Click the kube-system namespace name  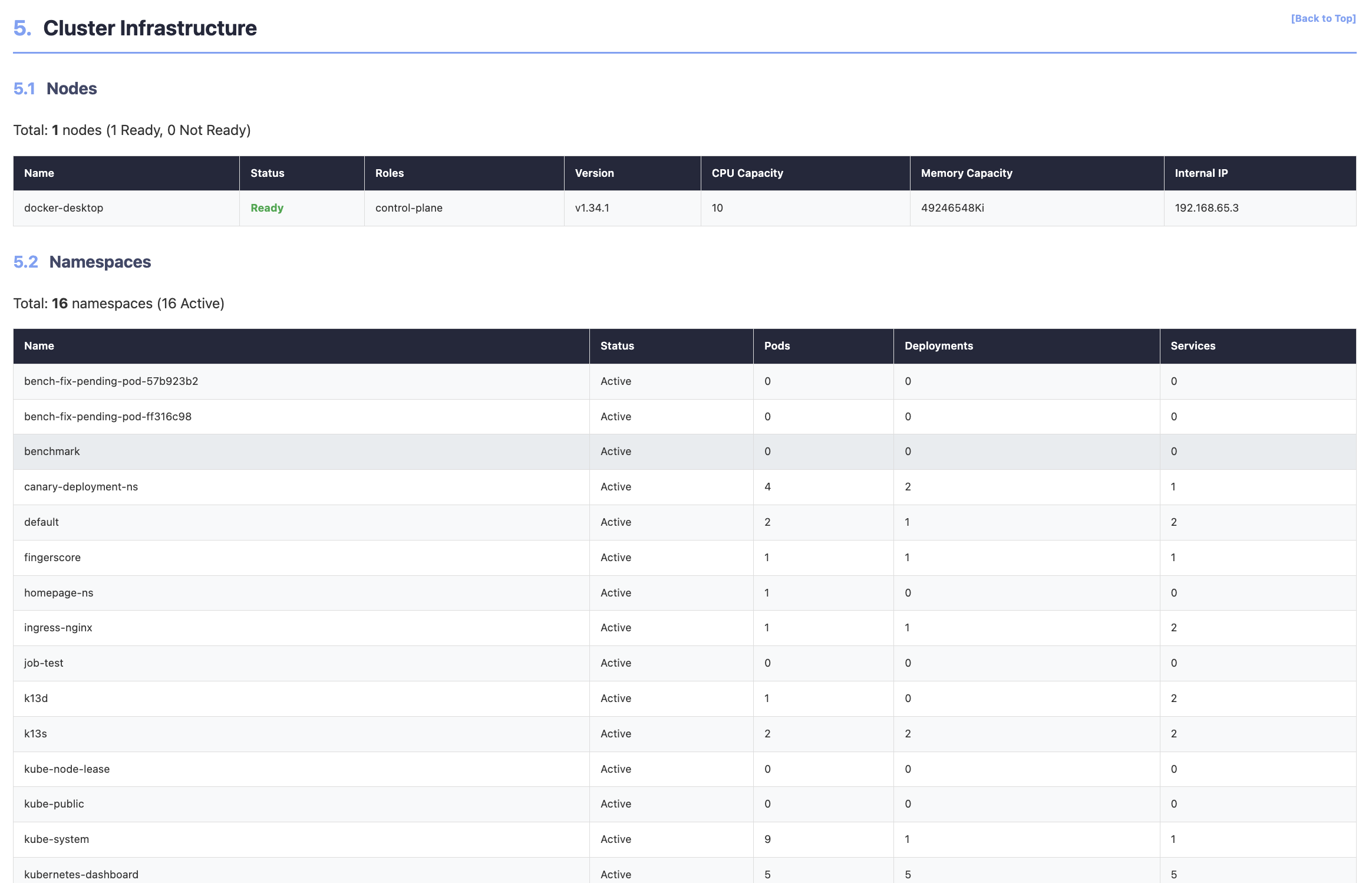pos(57,839)
